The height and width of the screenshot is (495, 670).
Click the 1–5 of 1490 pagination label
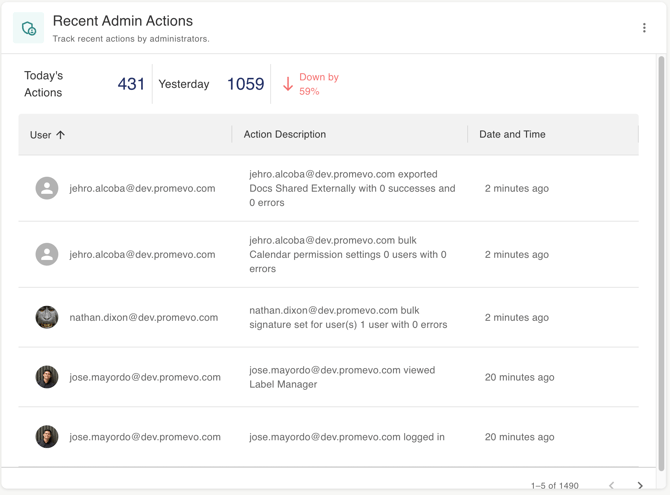point(555,486)
